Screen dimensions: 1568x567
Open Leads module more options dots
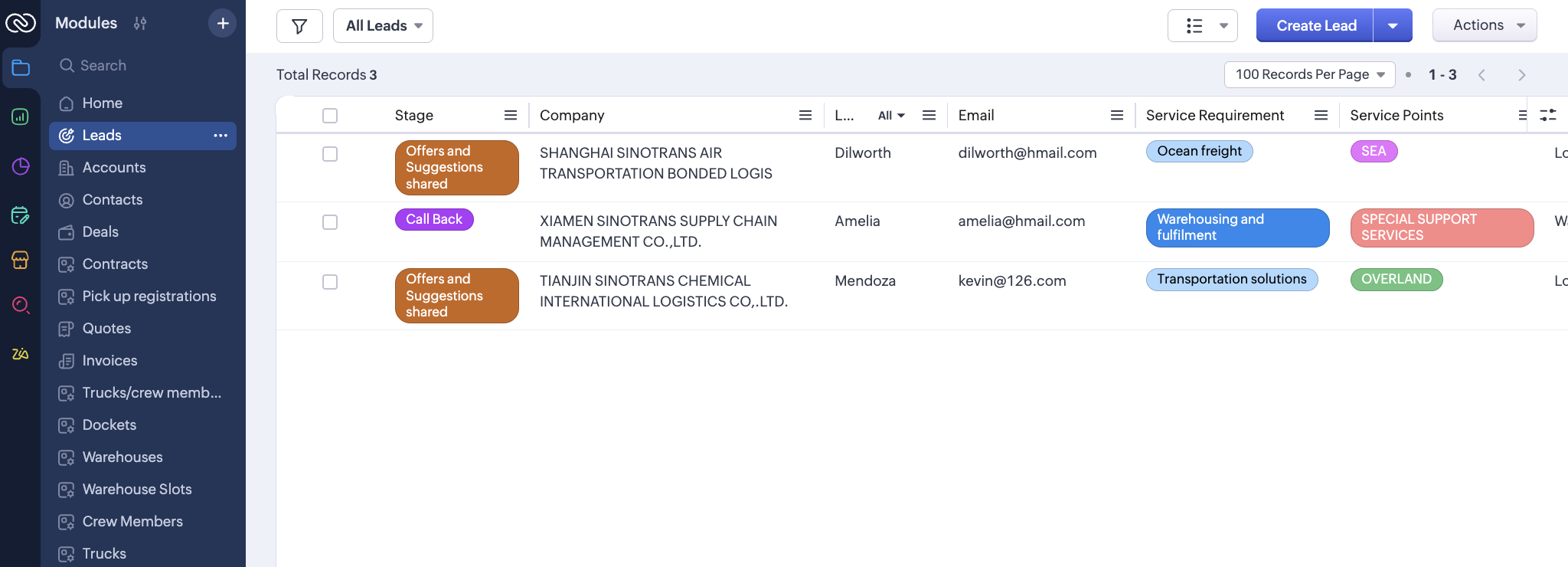point(220,136)
